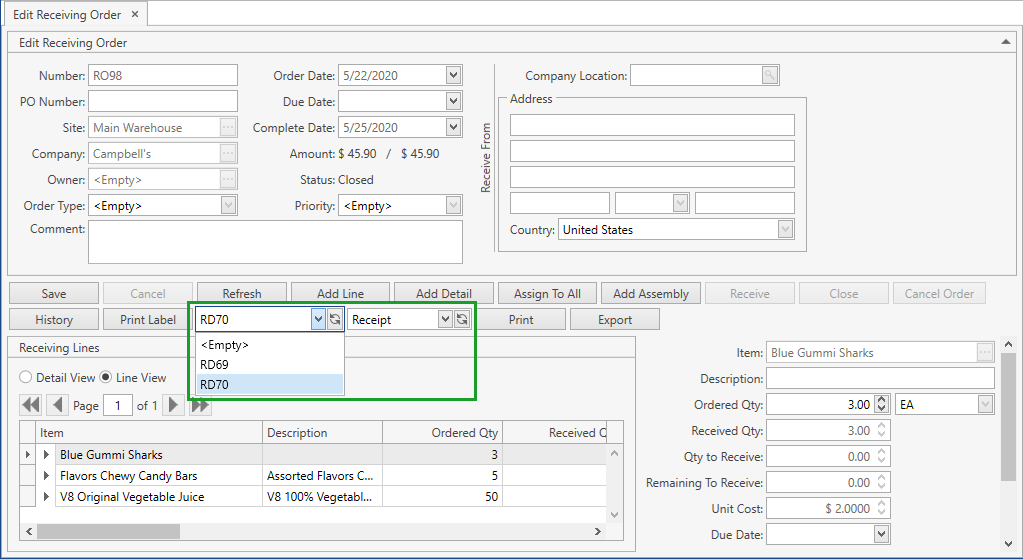Increase Ordered Qty with up stepper

881,400
